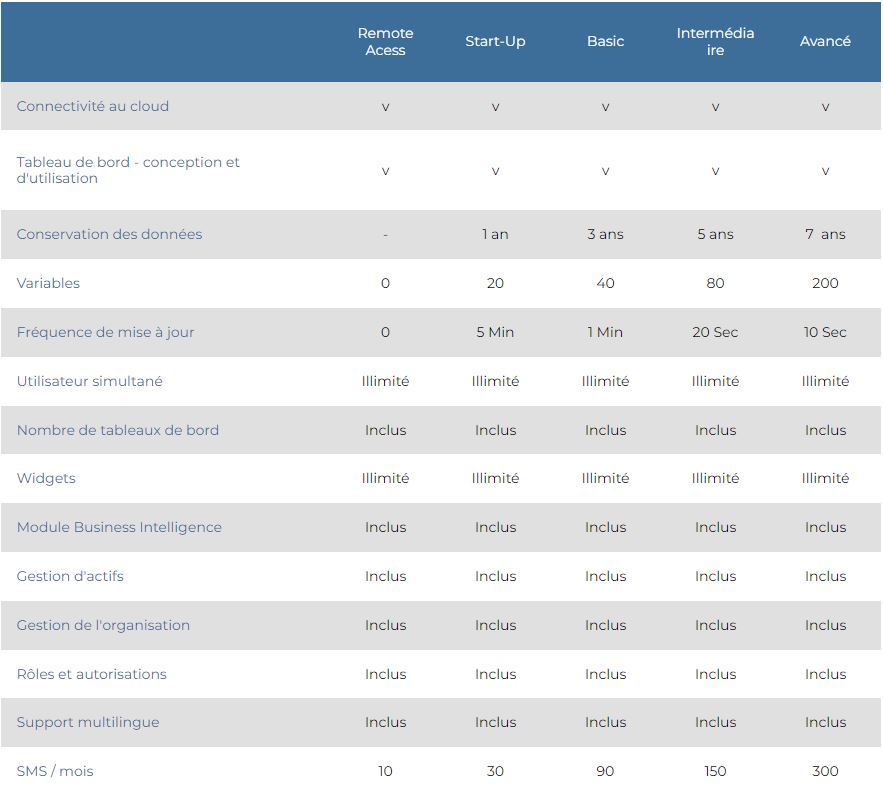Click the Tableau de bord checkmark under Start-Up
Image resolution: width=883 pixels, height=810 pixels.
click(x=495, y=171)
